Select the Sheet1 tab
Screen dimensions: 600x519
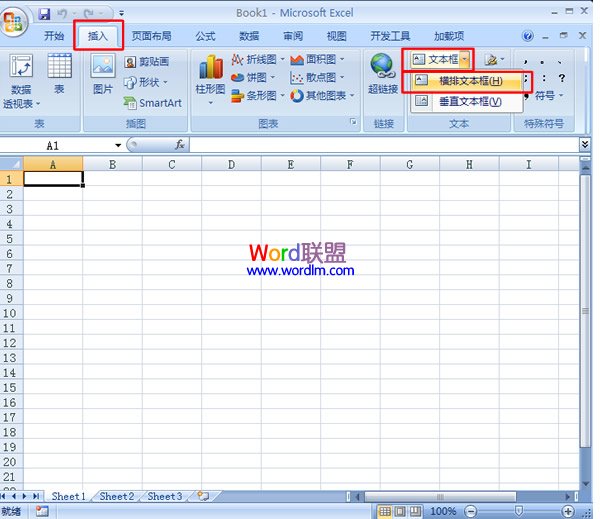(68, 496)
